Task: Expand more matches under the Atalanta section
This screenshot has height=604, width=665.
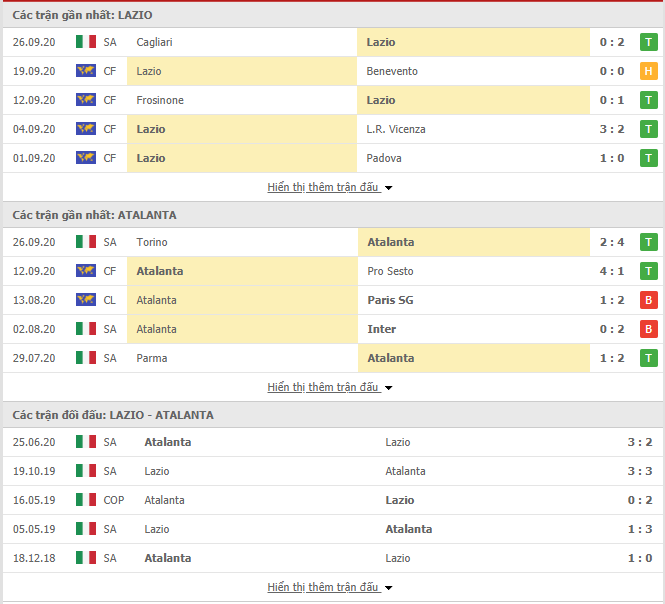Action: pos(330,387)
